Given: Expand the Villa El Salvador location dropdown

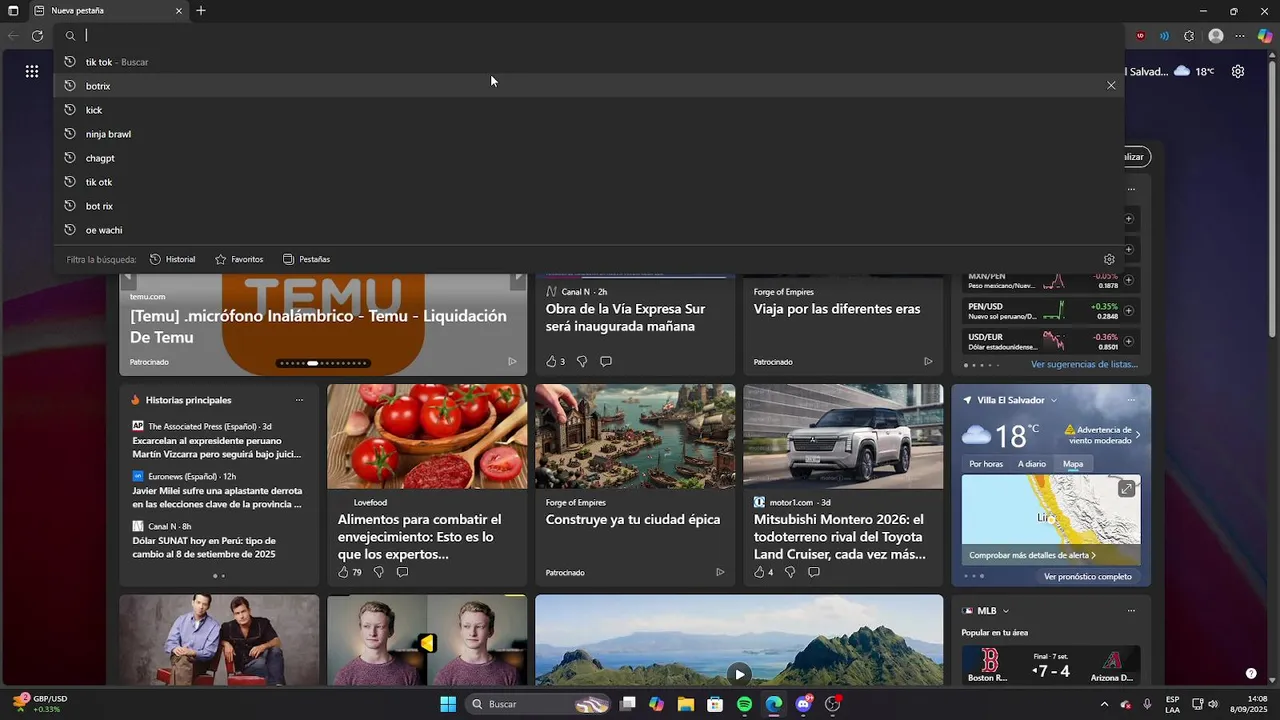Looking at the screenshot, I should pyautogui.click(x=1053, y=400).
